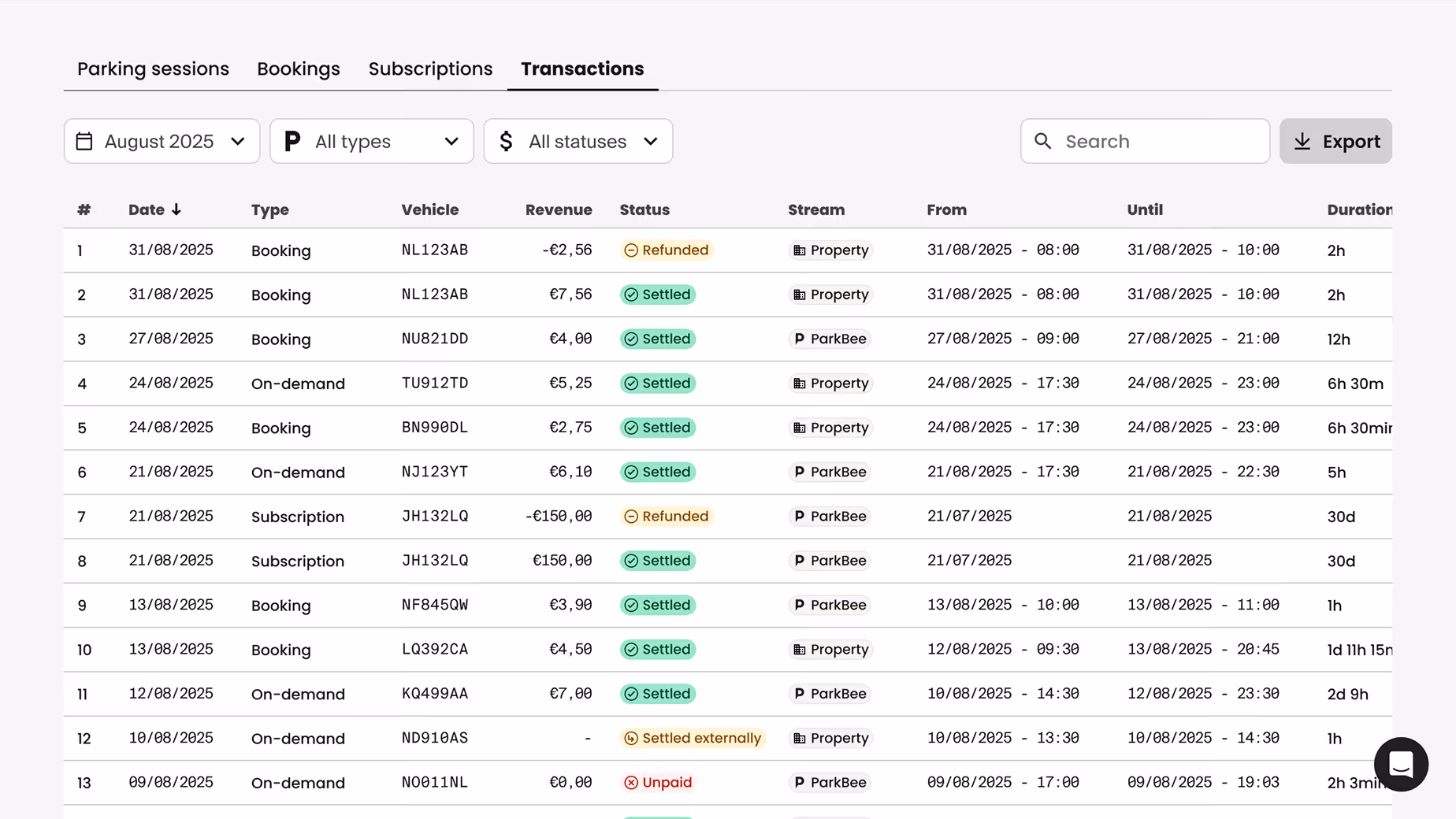Click Property stream tag for LQ392CA
This screenshot has width=1456, height=819.
click(830, 650)
